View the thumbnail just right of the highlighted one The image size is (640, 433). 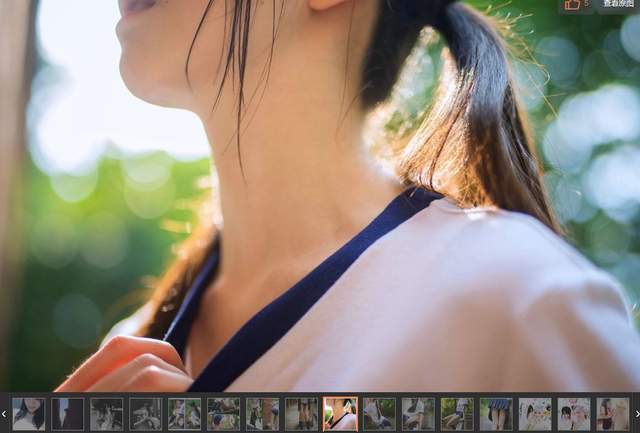pyautogui.click(x=379, y=413)
